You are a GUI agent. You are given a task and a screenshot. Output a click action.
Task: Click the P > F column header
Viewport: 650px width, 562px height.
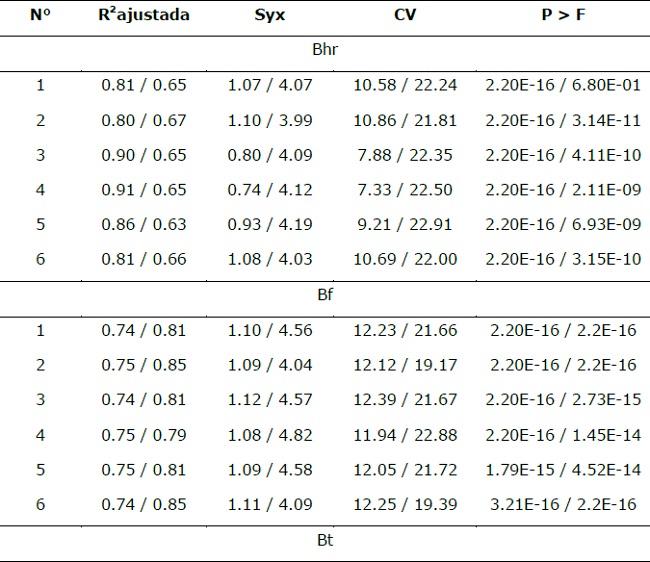point(560,16)
